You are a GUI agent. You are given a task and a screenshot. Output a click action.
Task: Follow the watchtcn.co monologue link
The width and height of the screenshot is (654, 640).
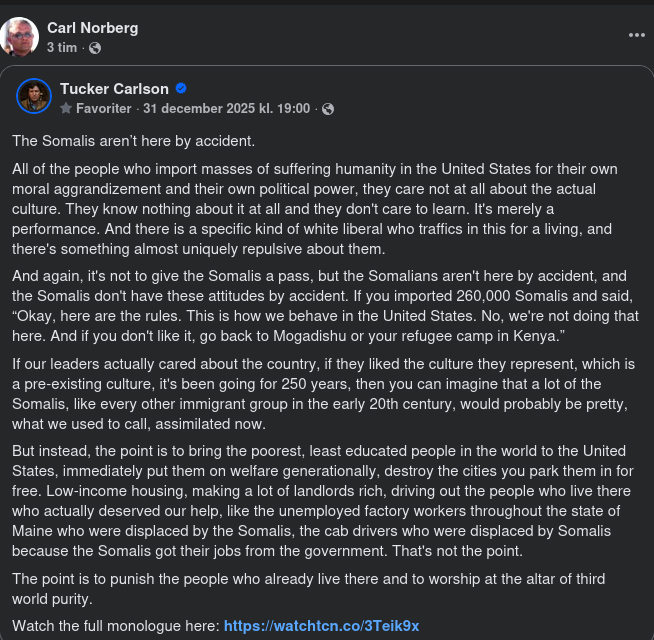click(321, 626)
